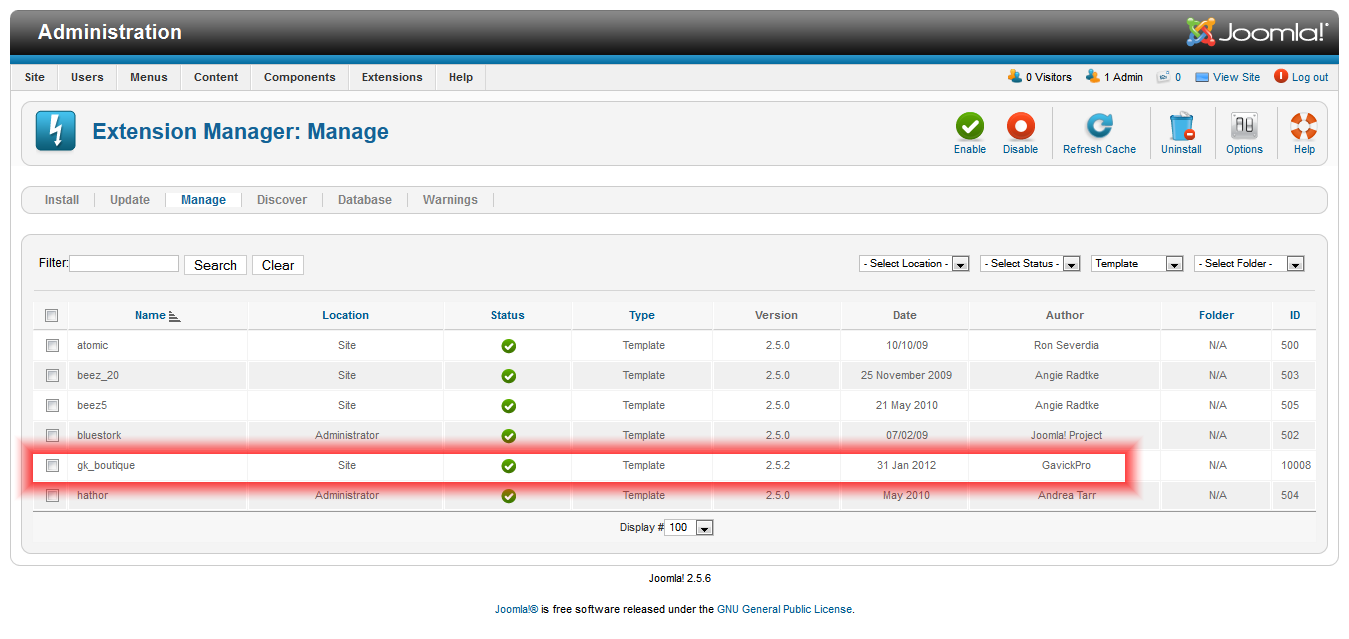The image size is (1349, 639).
Task: Check the gk_boutique row checkbox
Action: tap(52, 465)
